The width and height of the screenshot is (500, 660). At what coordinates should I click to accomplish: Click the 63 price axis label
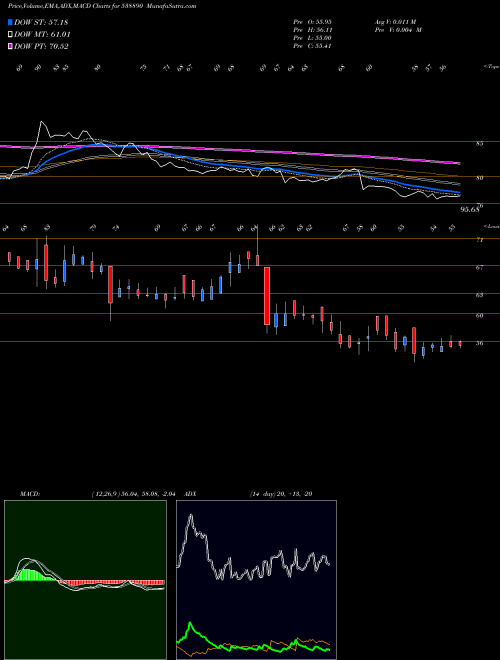[479, 295]
